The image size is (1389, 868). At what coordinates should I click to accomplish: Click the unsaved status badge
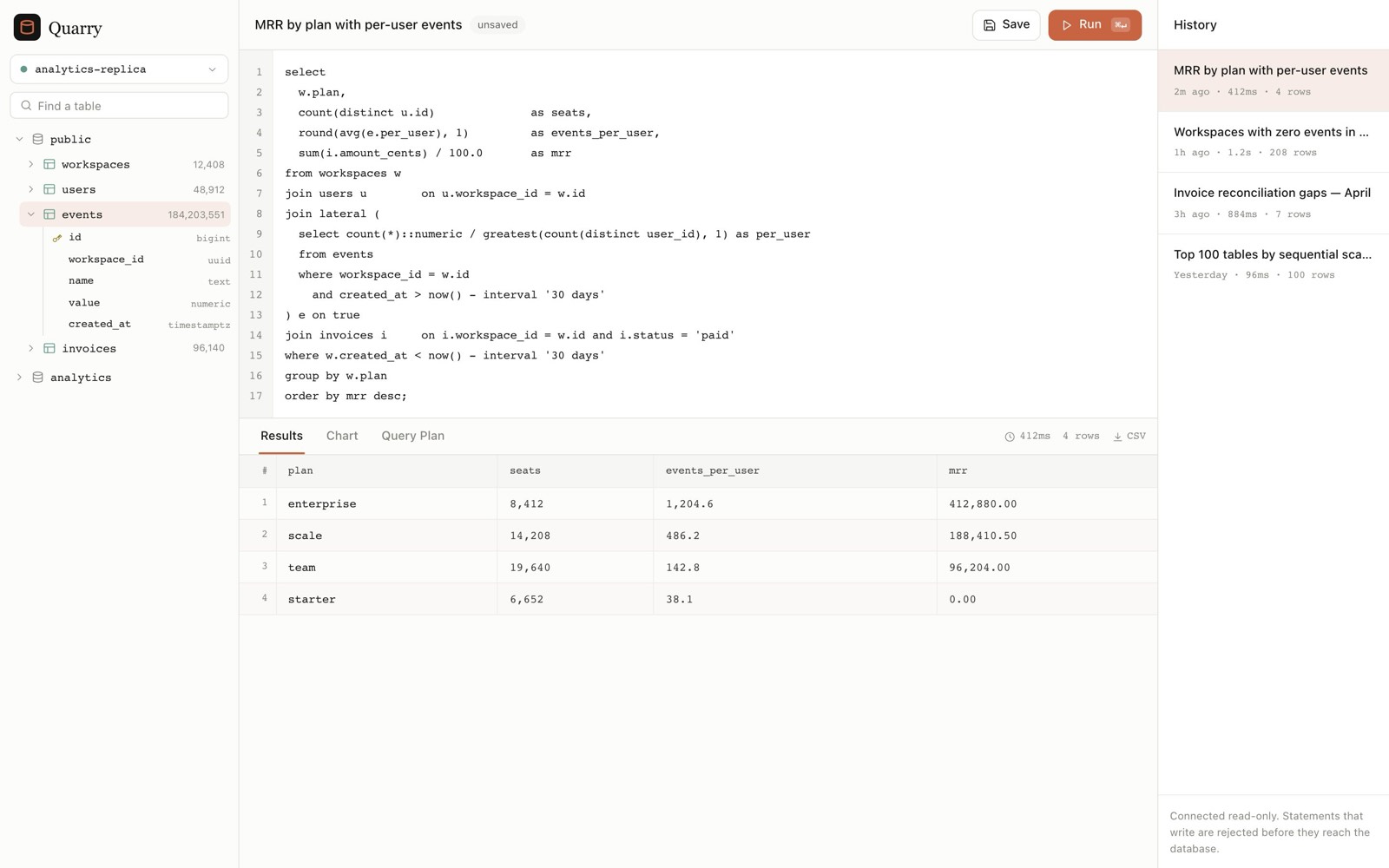[497, 24]
